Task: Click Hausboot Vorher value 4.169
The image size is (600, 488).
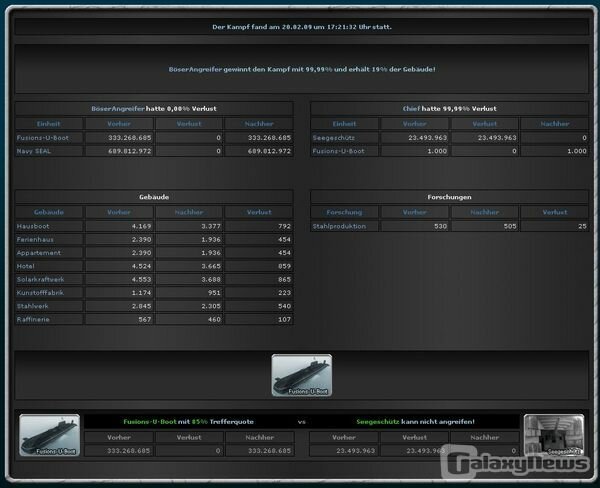Action: 141,226
